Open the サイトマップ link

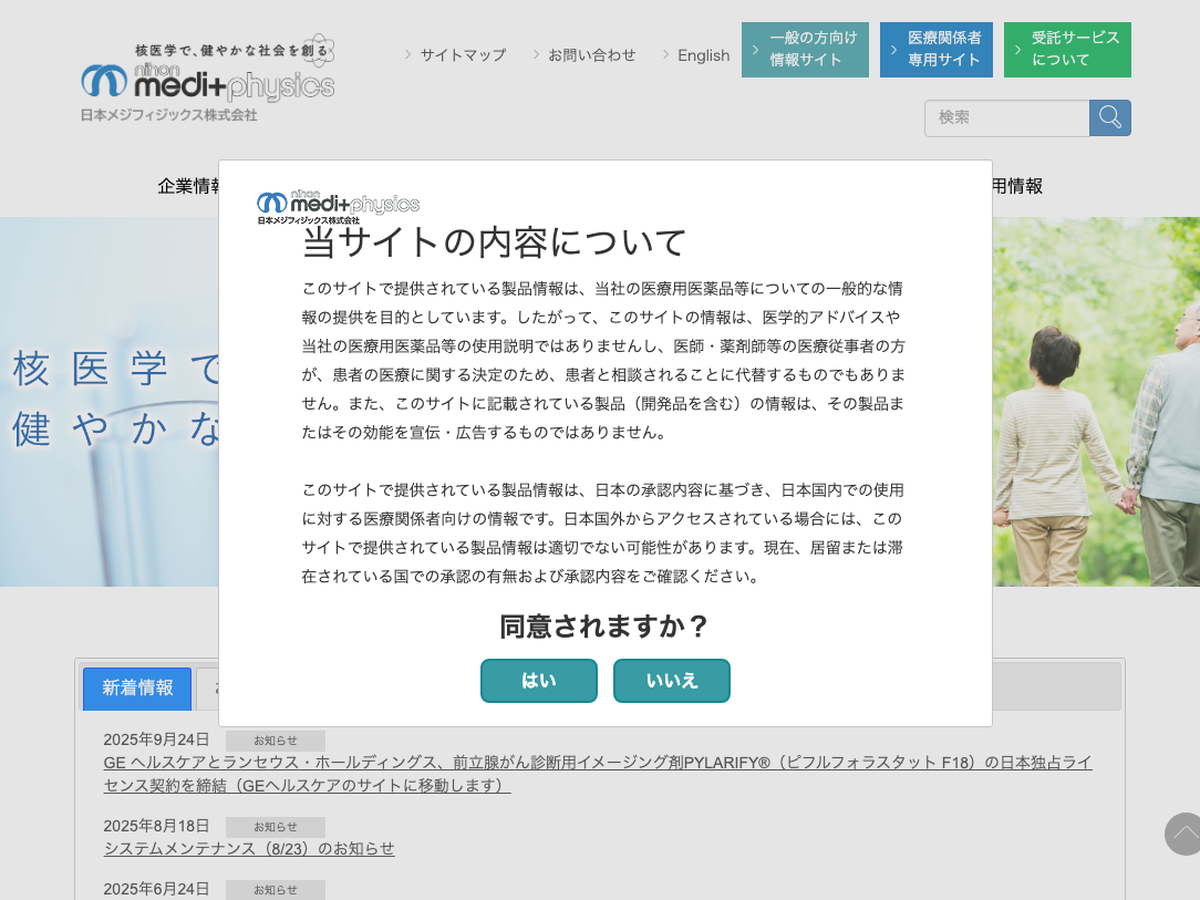[462, 55]
